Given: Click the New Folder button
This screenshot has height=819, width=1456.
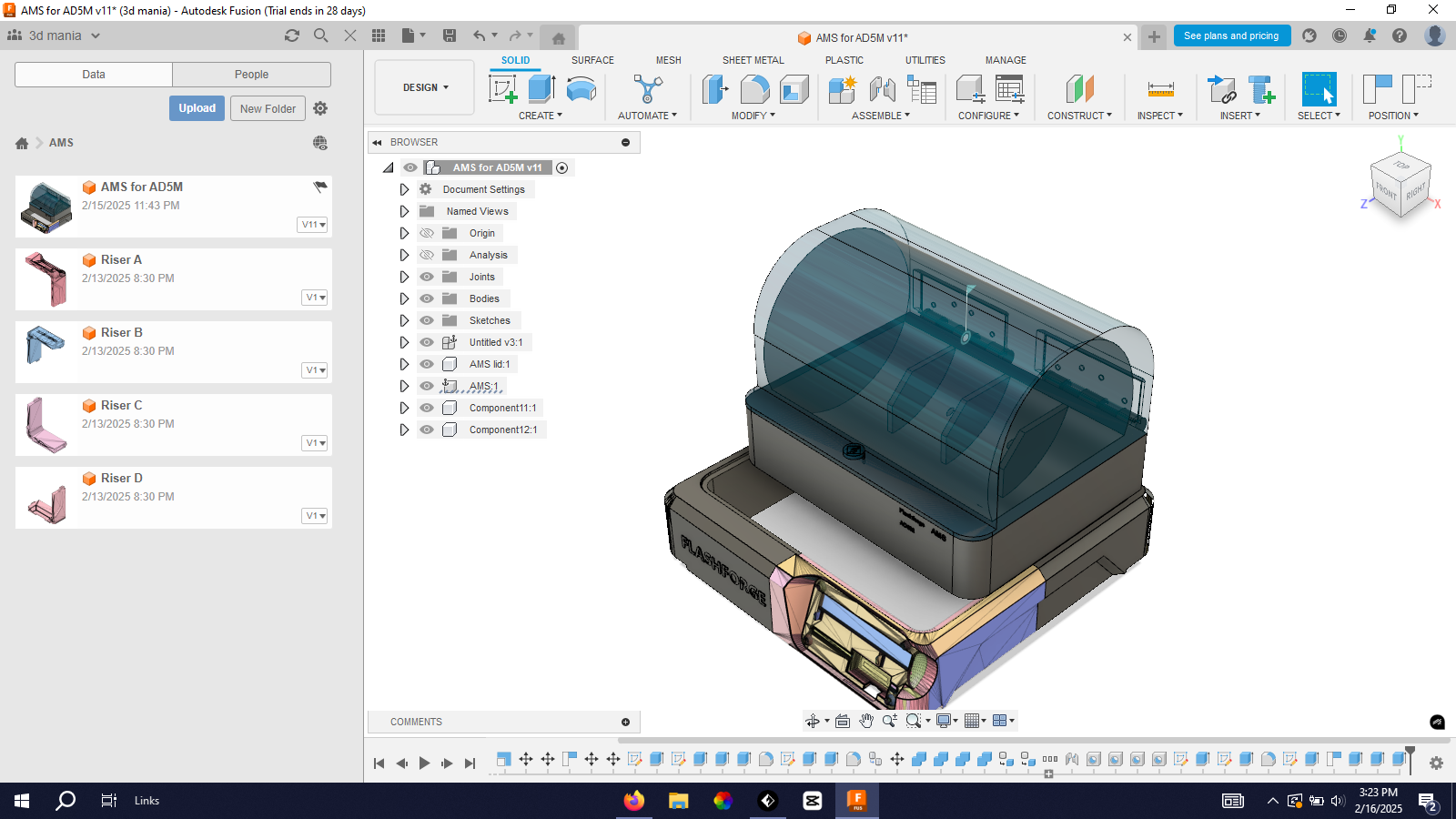Looking at the screenshot, I should (268, 108).
